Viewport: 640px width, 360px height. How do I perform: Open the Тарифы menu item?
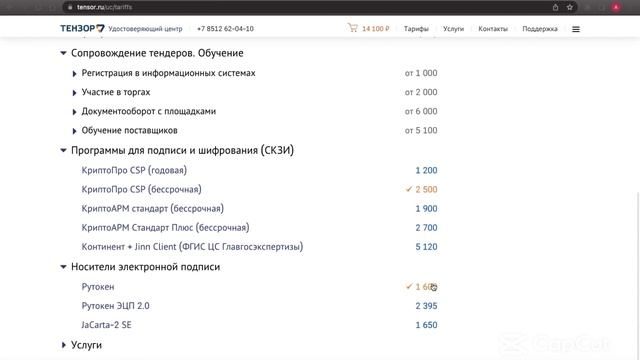[416, 29]
